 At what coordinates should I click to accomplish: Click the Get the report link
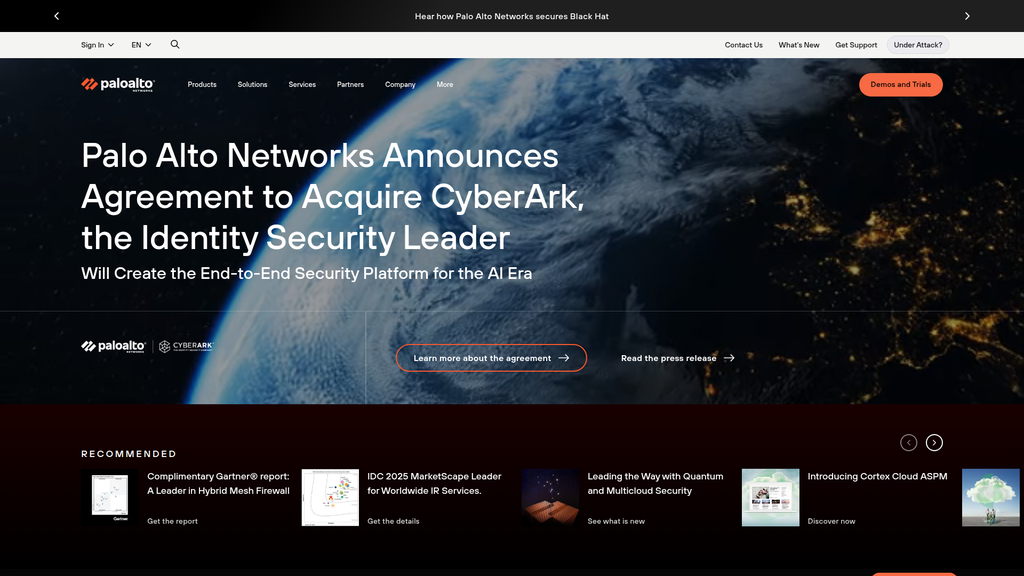(172, 521)
